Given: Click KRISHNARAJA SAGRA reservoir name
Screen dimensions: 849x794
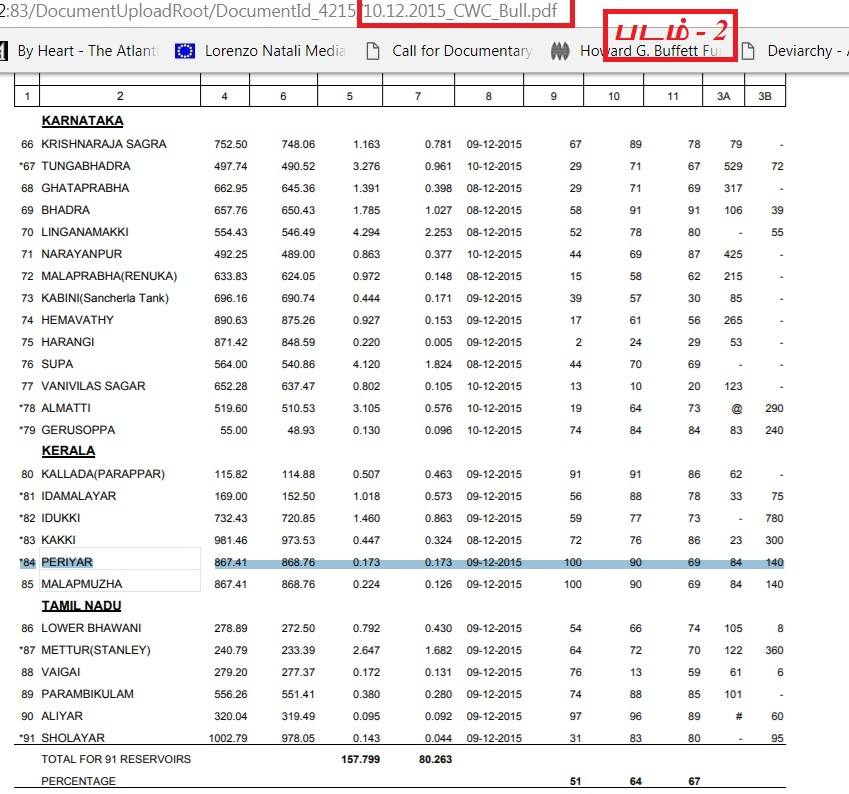Looking at the screenshot, I should [x=104, y=144].
